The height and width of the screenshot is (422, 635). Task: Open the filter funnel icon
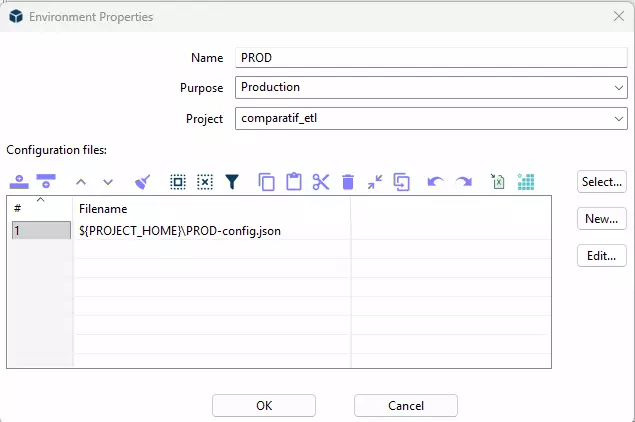(x=232, y=182)
